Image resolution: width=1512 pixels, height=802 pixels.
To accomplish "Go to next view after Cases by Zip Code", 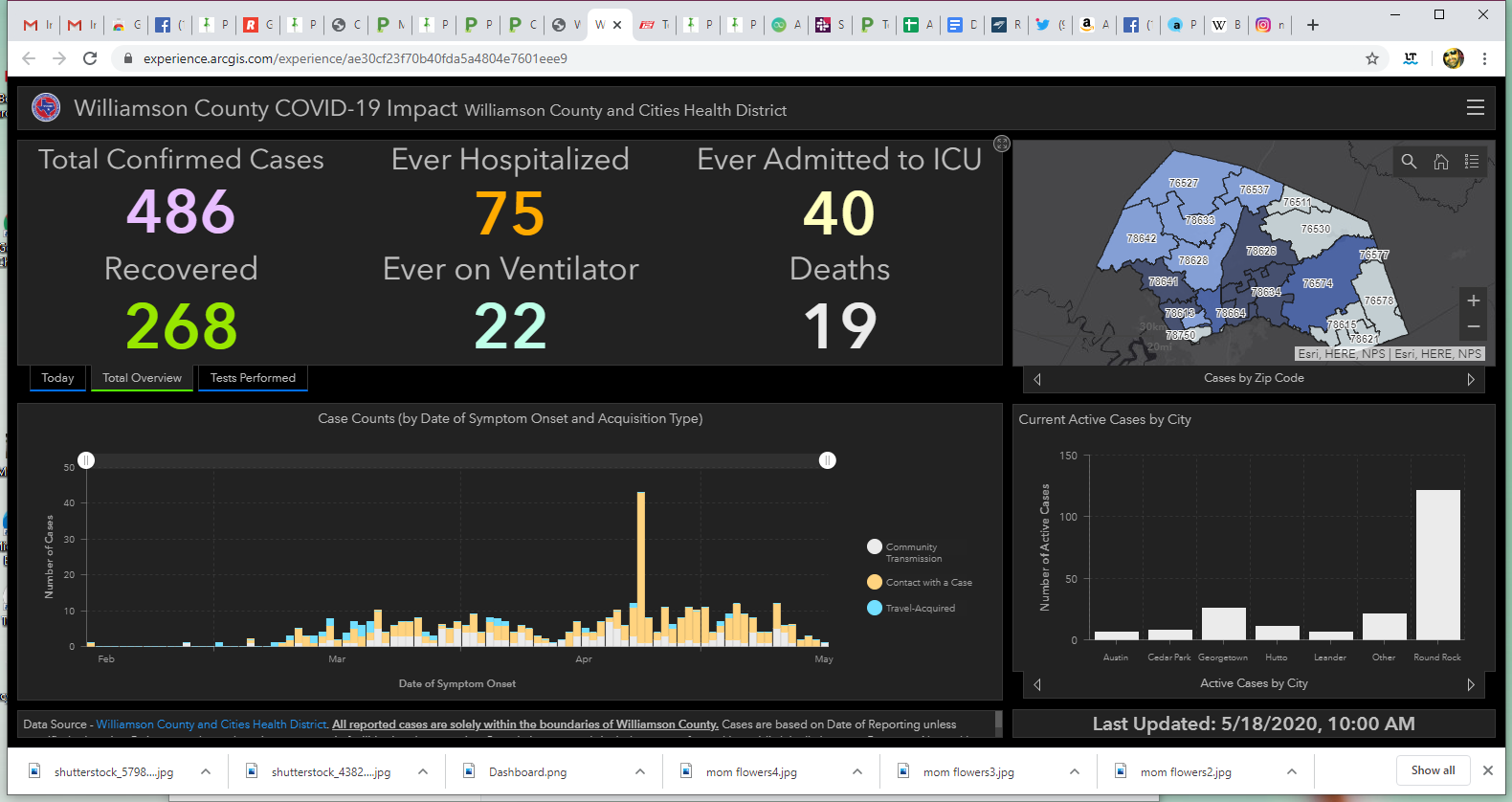I will 1470,379.
